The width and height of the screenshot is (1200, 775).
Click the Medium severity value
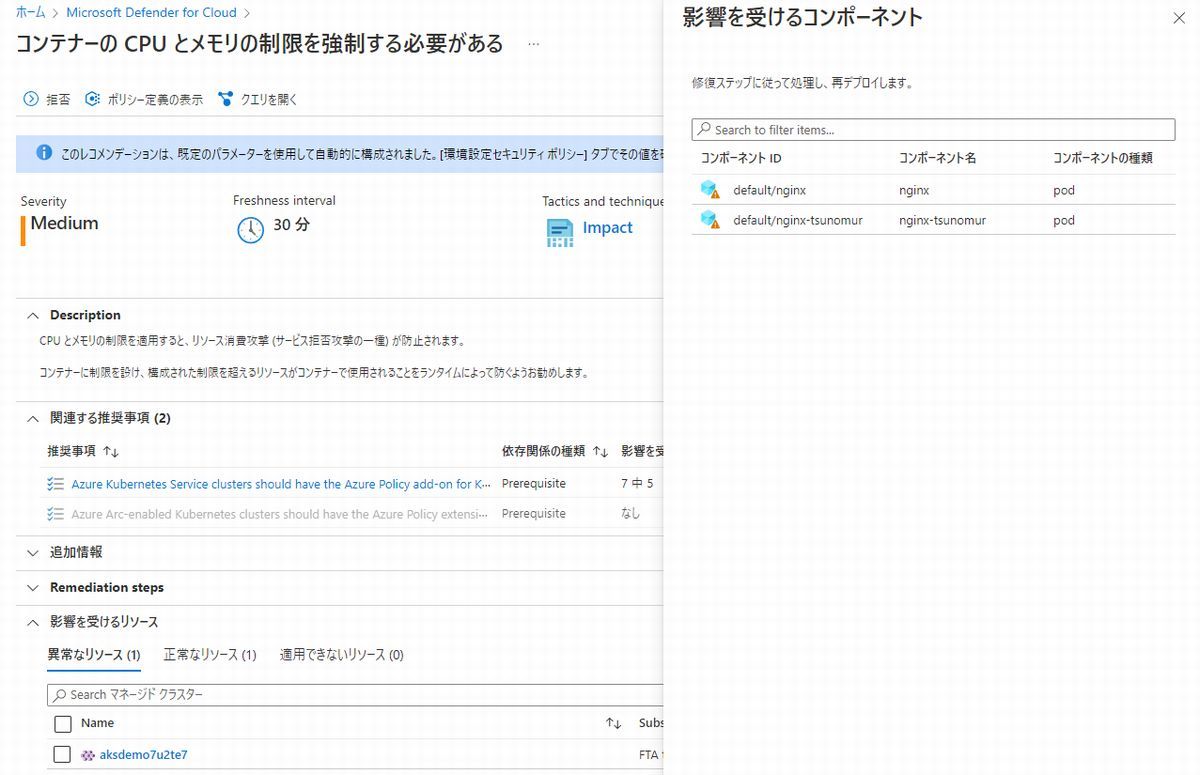[64, 224]
